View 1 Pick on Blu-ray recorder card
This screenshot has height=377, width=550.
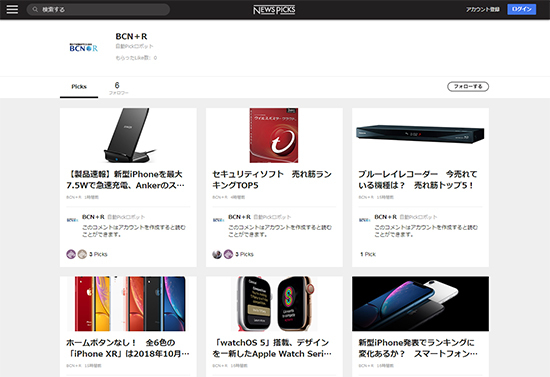[x=368, y=254]
